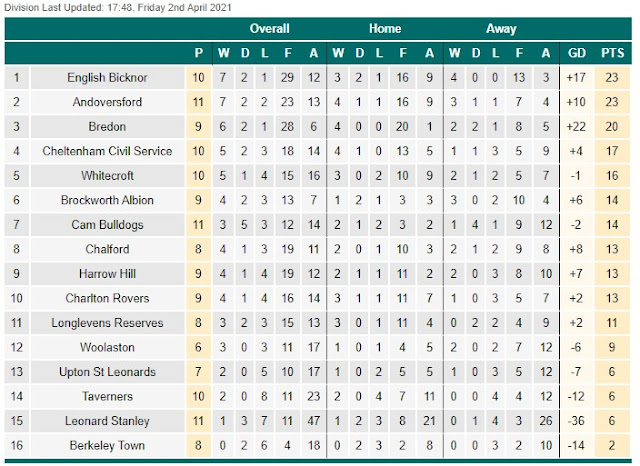Open Cheltenham Civil Service team page
The height and width of the screenshot is (466, 640).
pyautogui.click(x=107, y=151)
